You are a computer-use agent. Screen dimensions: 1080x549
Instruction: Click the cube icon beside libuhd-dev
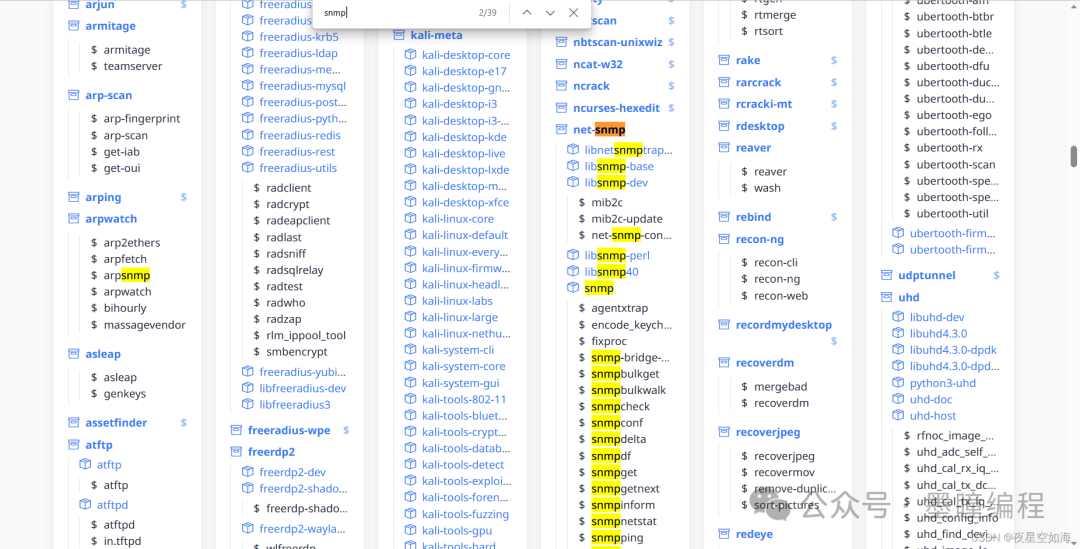coord(898,317)
